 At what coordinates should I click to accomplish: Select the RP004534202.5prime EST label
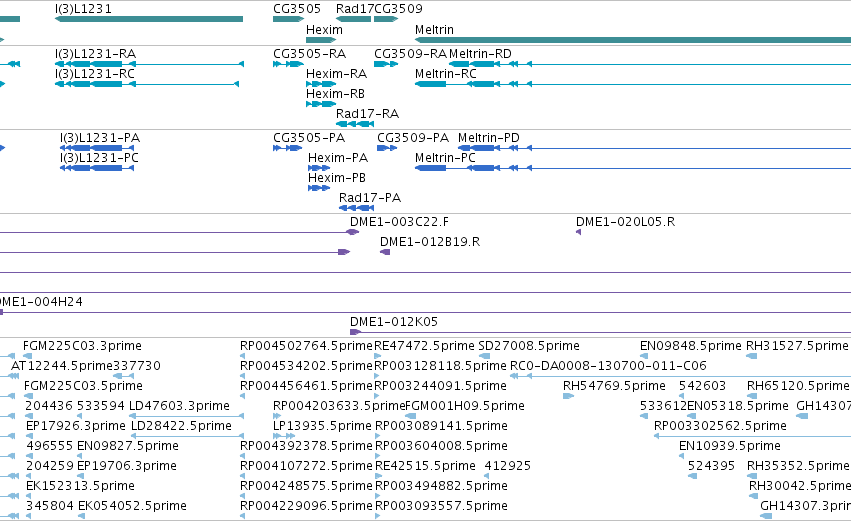[307, 366]
